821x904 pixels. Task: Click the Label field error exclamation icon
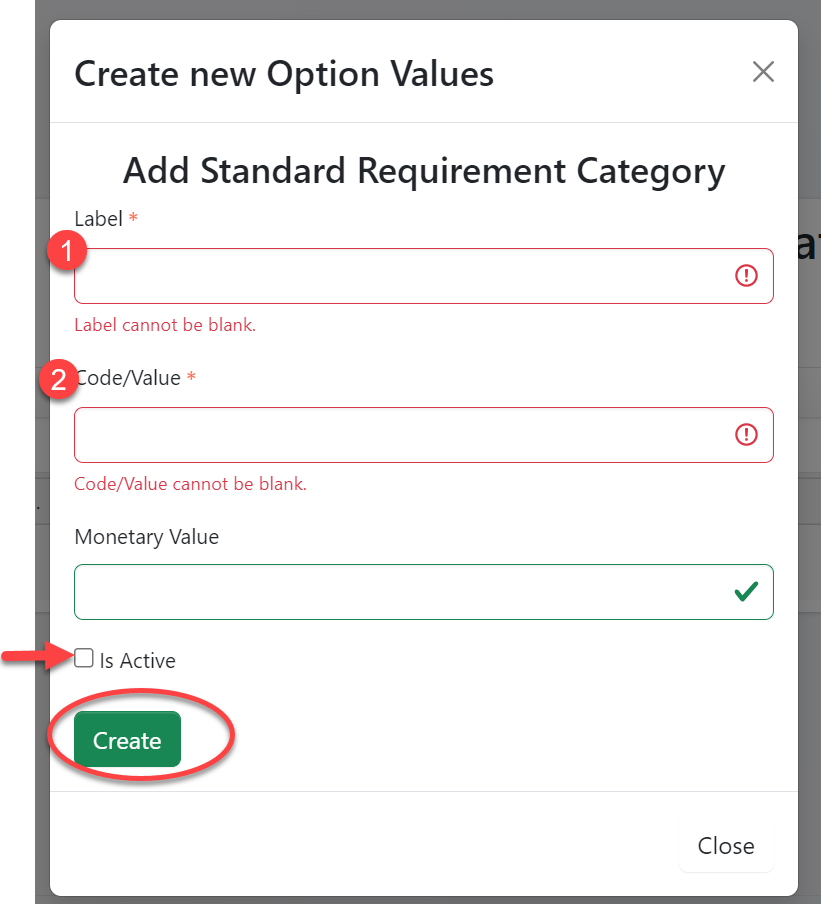(x=746, y=276)
